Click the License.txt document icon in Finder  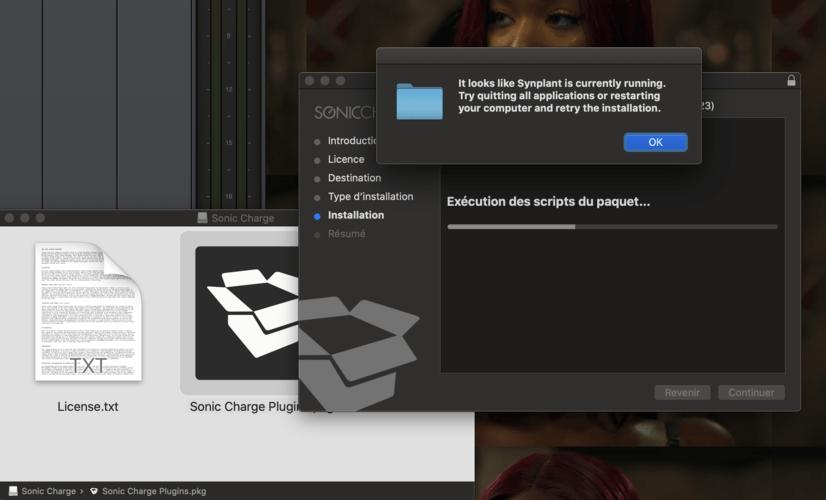tap(88, 311)
